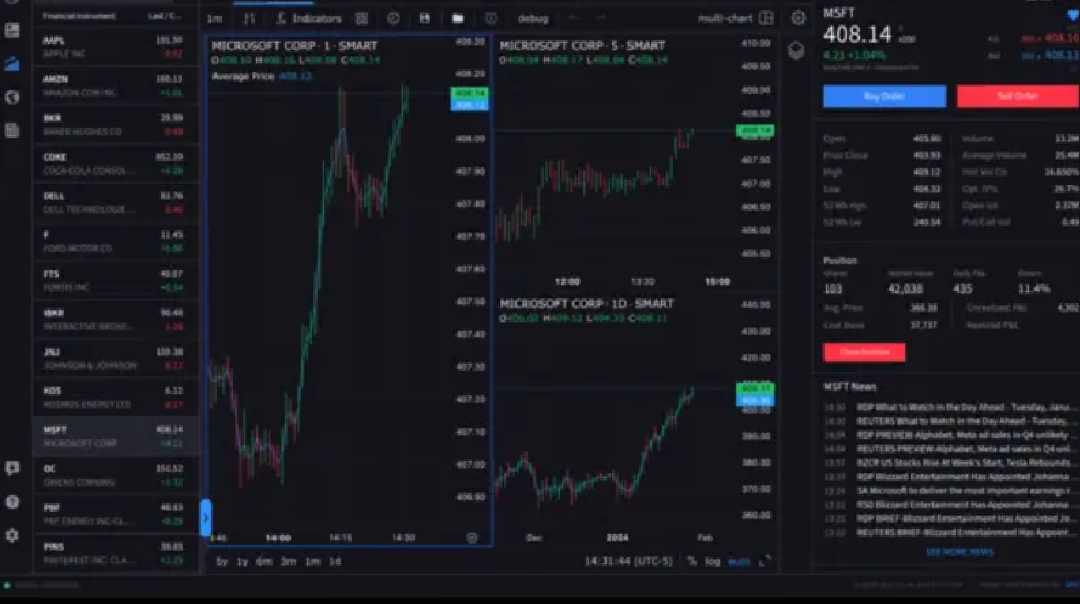This screenshot has height=604, width=1080.
Task: Click the object tree layers icon
Action: [796, 50]
